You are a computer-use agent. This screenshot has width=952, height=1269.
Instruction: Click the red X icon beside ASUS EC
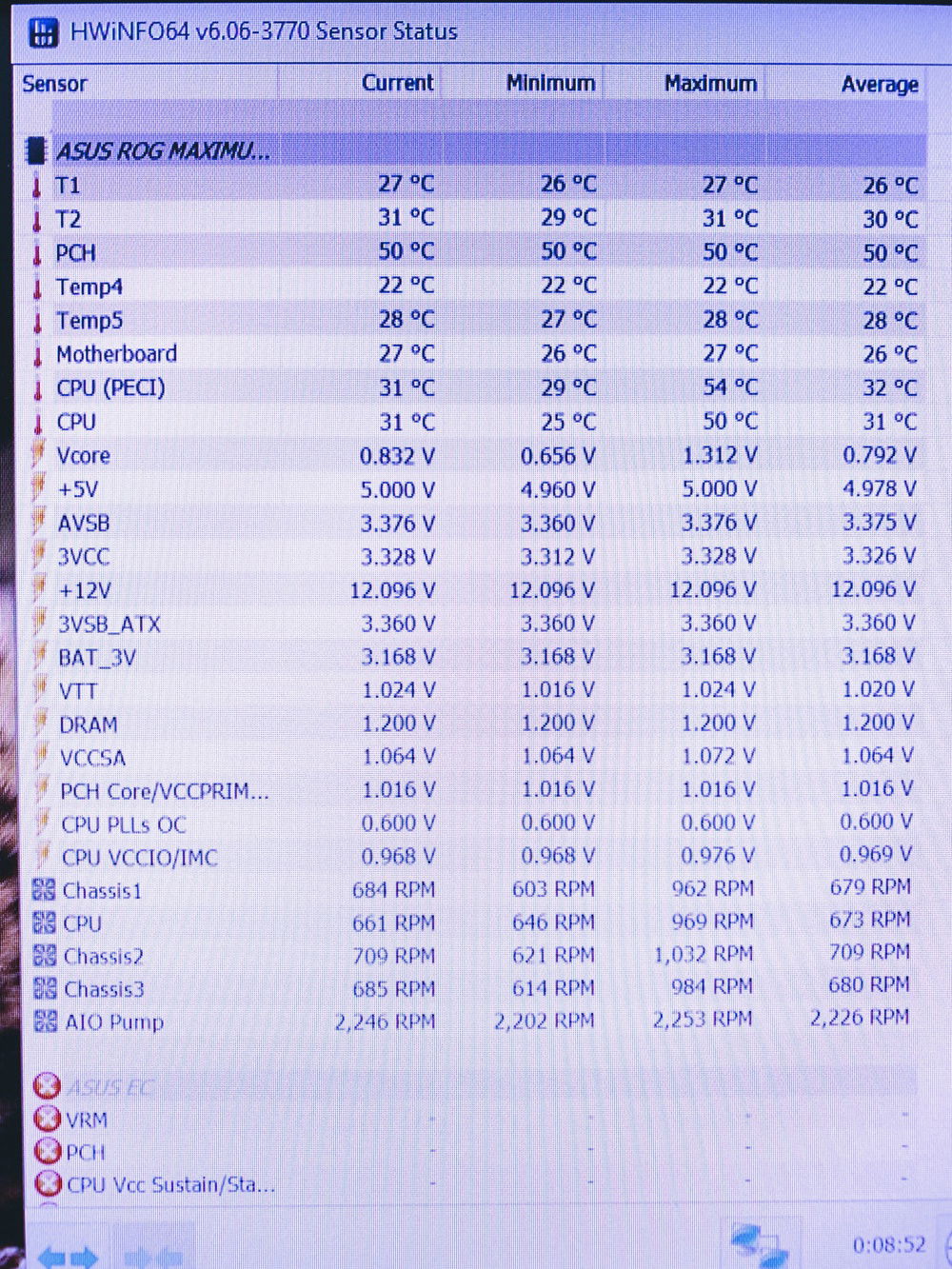47,1086
